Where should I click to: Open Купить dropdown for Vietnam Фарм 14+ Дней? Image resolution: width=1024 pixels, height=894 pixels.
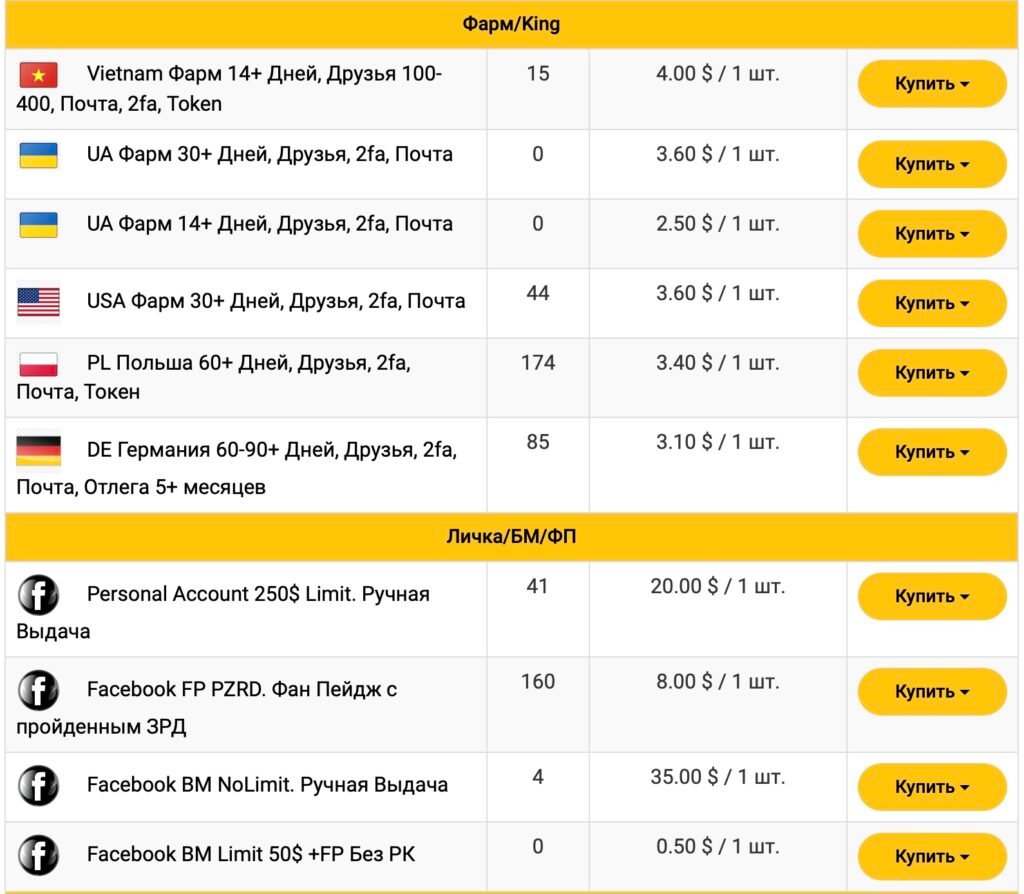[x=931, y=84]
